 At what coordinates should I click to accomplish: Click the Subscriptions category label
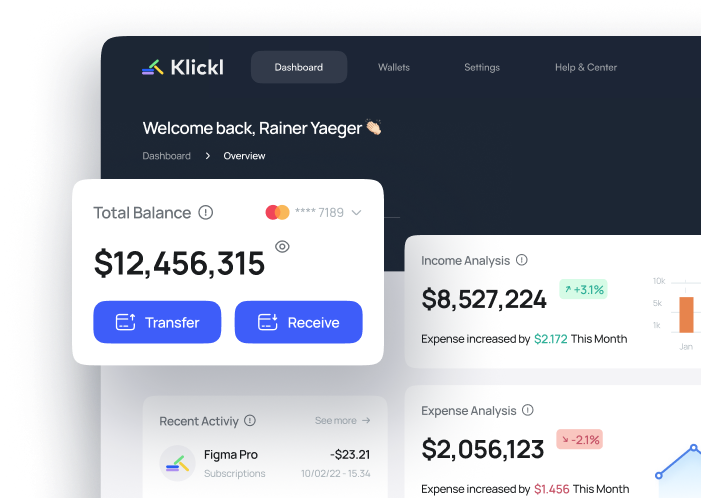point(235,474)
